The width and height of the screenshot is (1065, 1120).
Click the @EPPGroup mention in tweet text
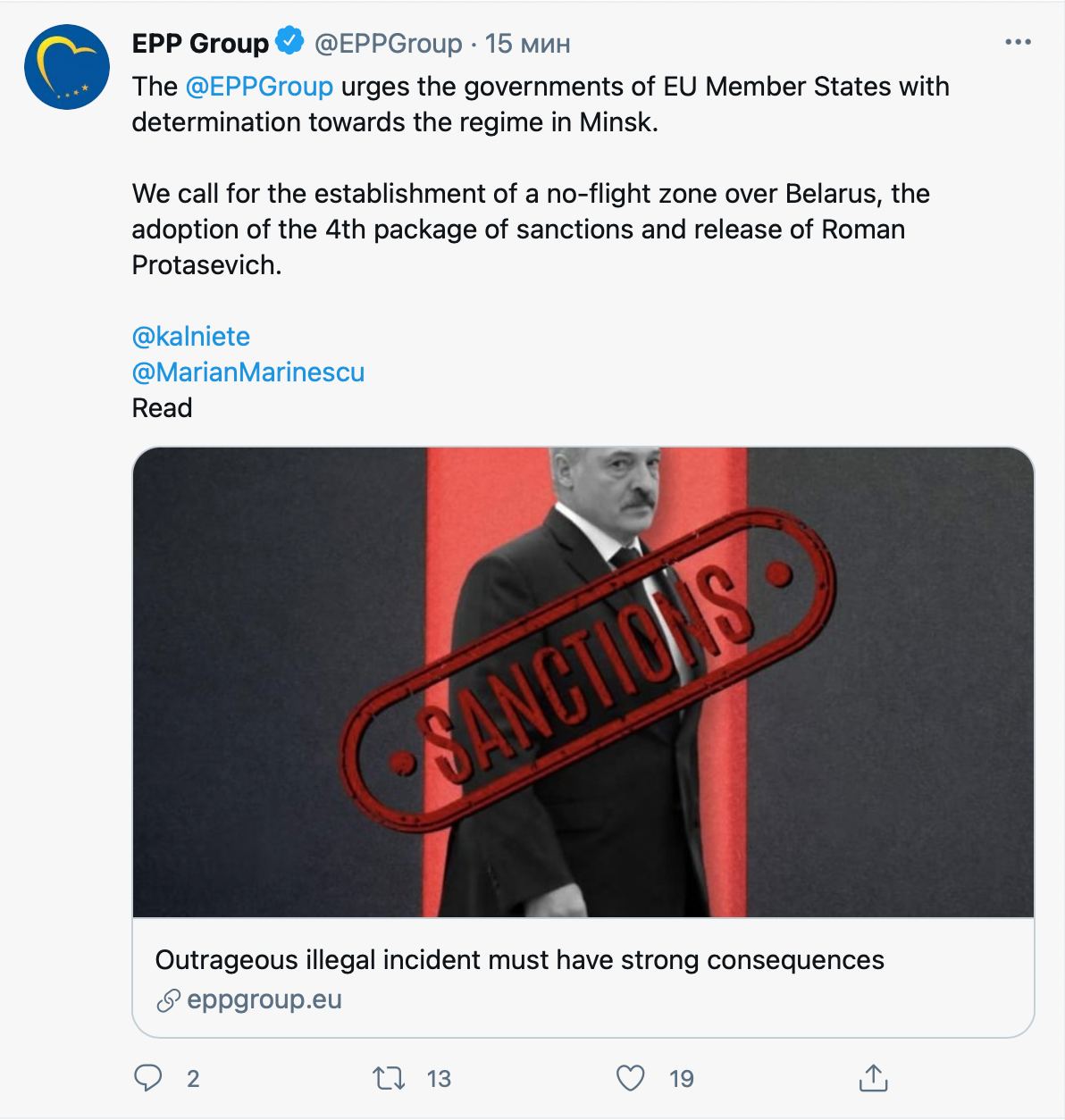pos(259,87)
